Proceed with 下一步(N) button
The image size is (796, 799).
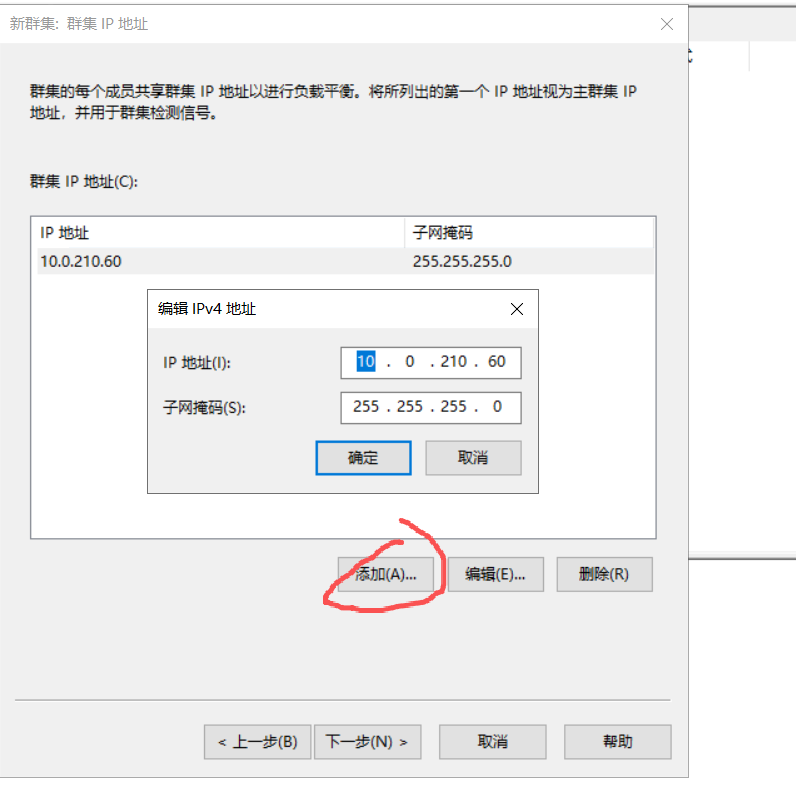(367, 742)
